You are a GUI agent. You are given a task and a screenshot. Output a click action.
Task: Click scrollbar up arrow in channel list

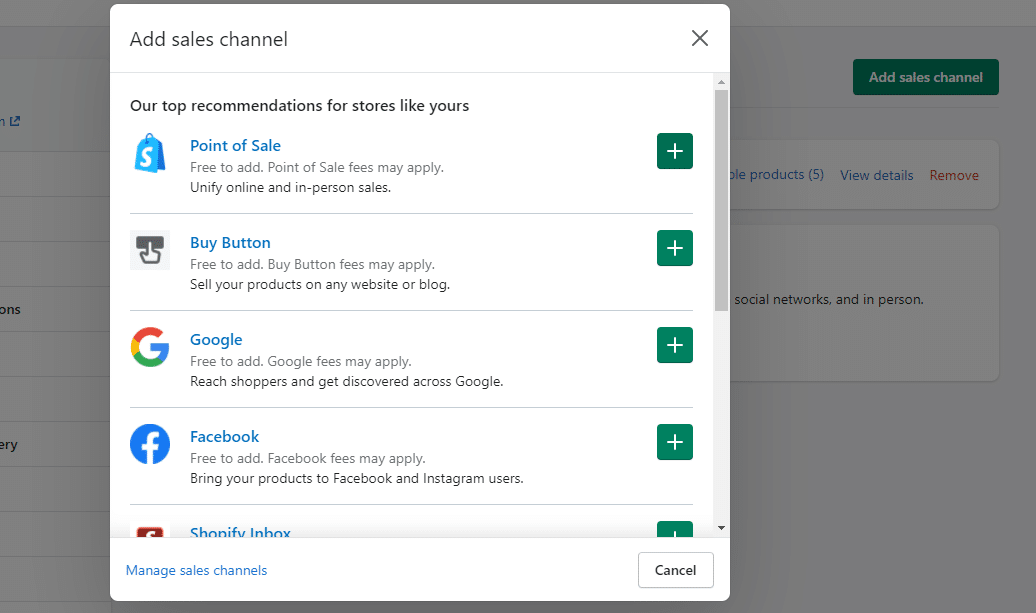(x=721, y=82)
